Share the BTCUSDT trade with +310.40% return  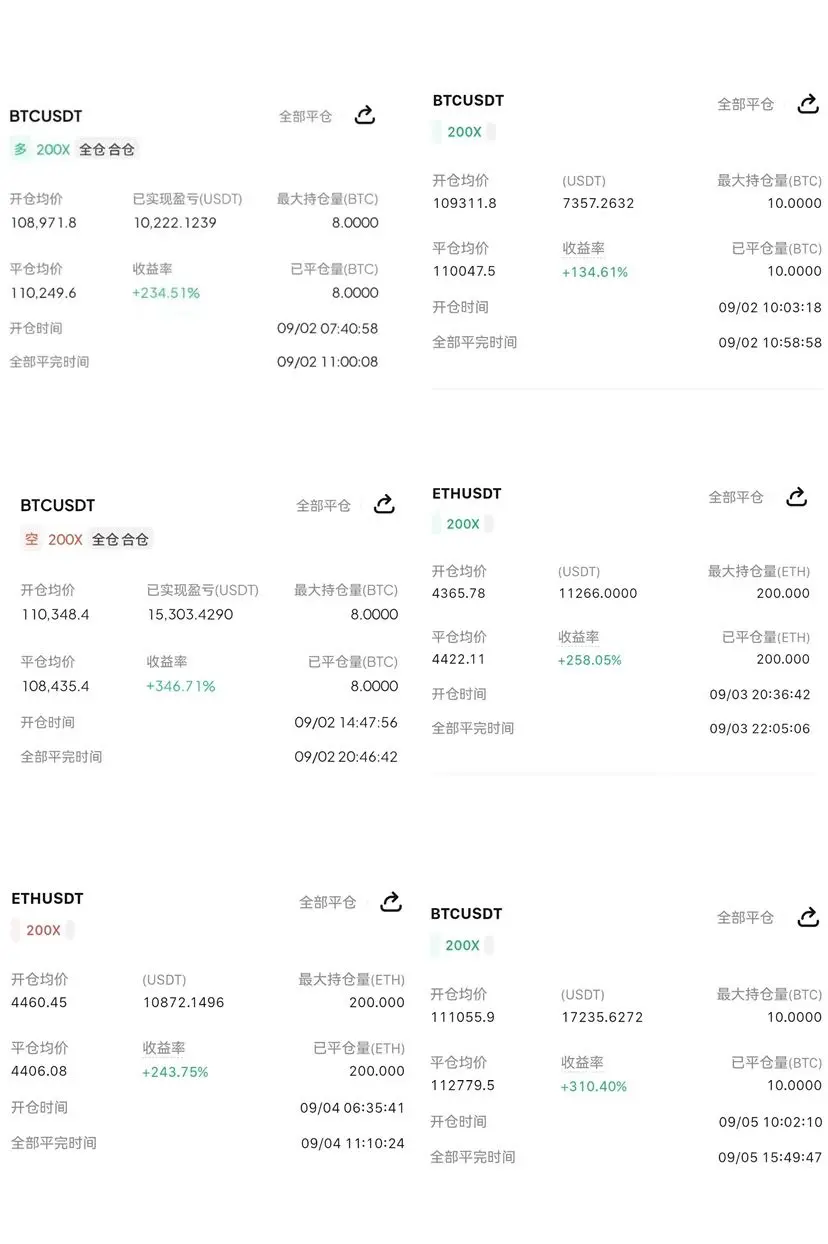[x=808, y=916]
